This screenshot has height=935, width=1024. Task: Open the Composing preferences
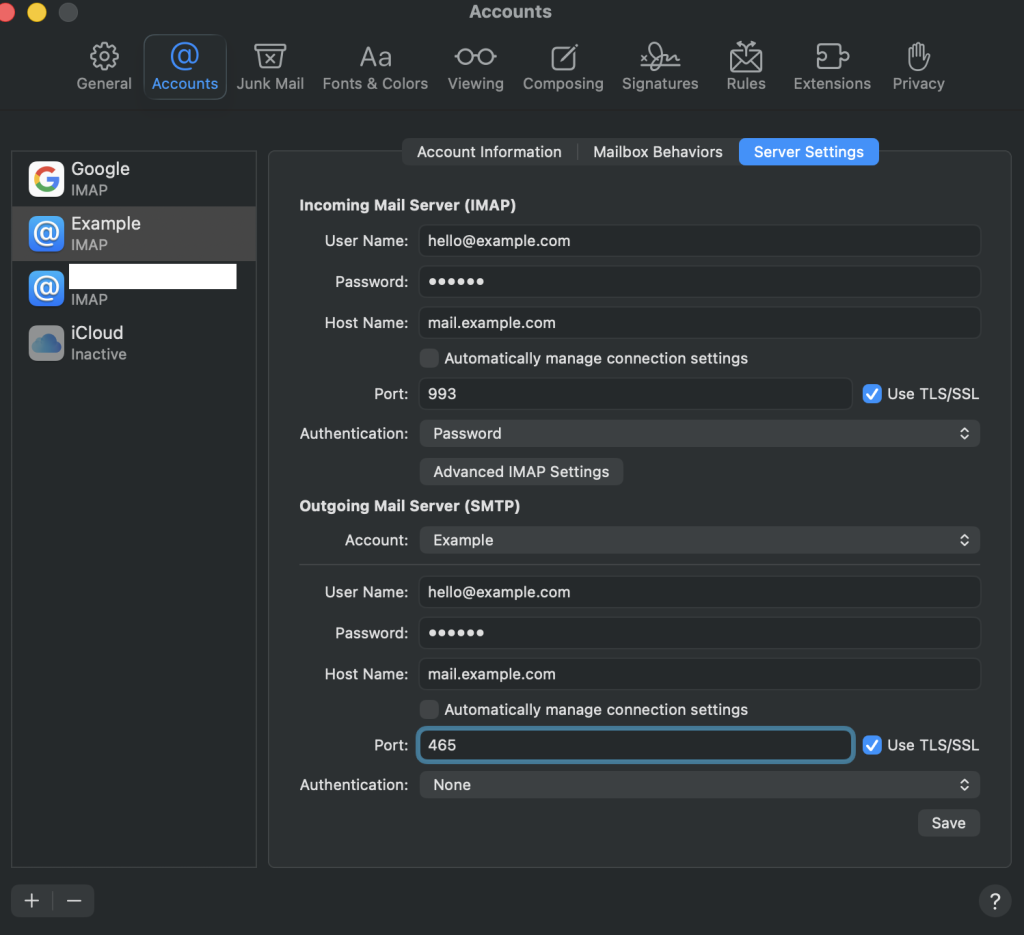point(563,67)
